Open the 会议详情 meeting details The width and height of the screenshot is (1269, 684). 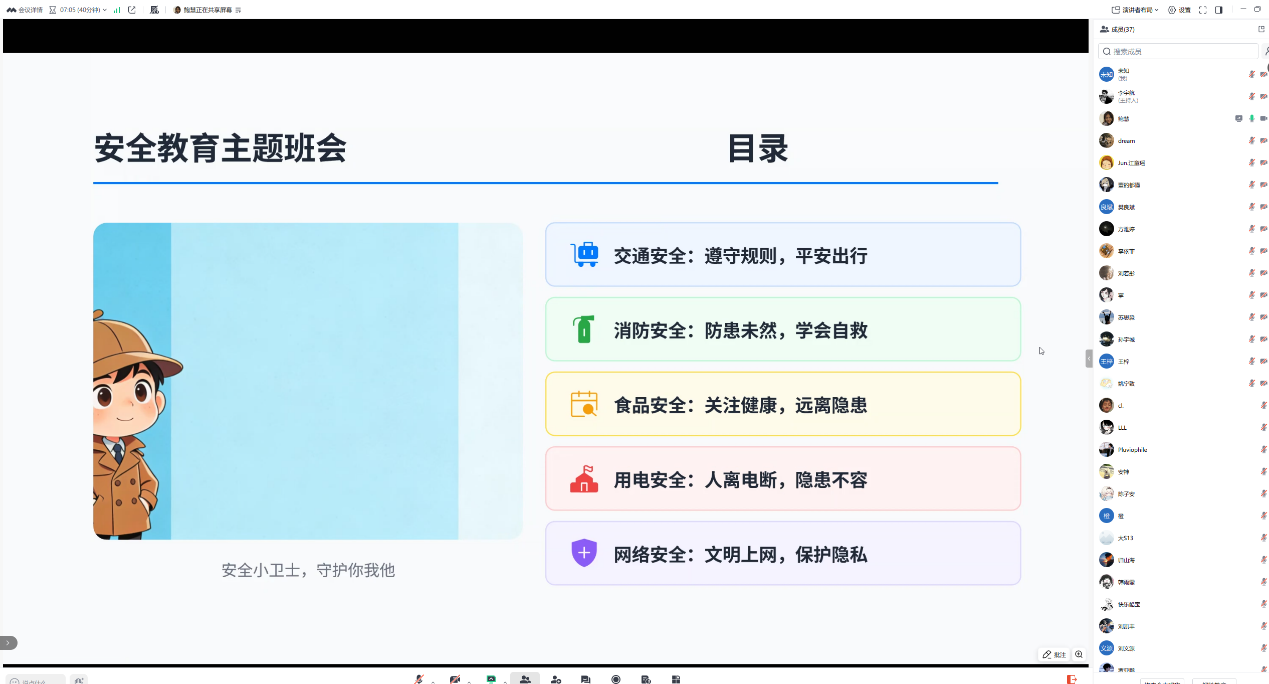(26, 10)
